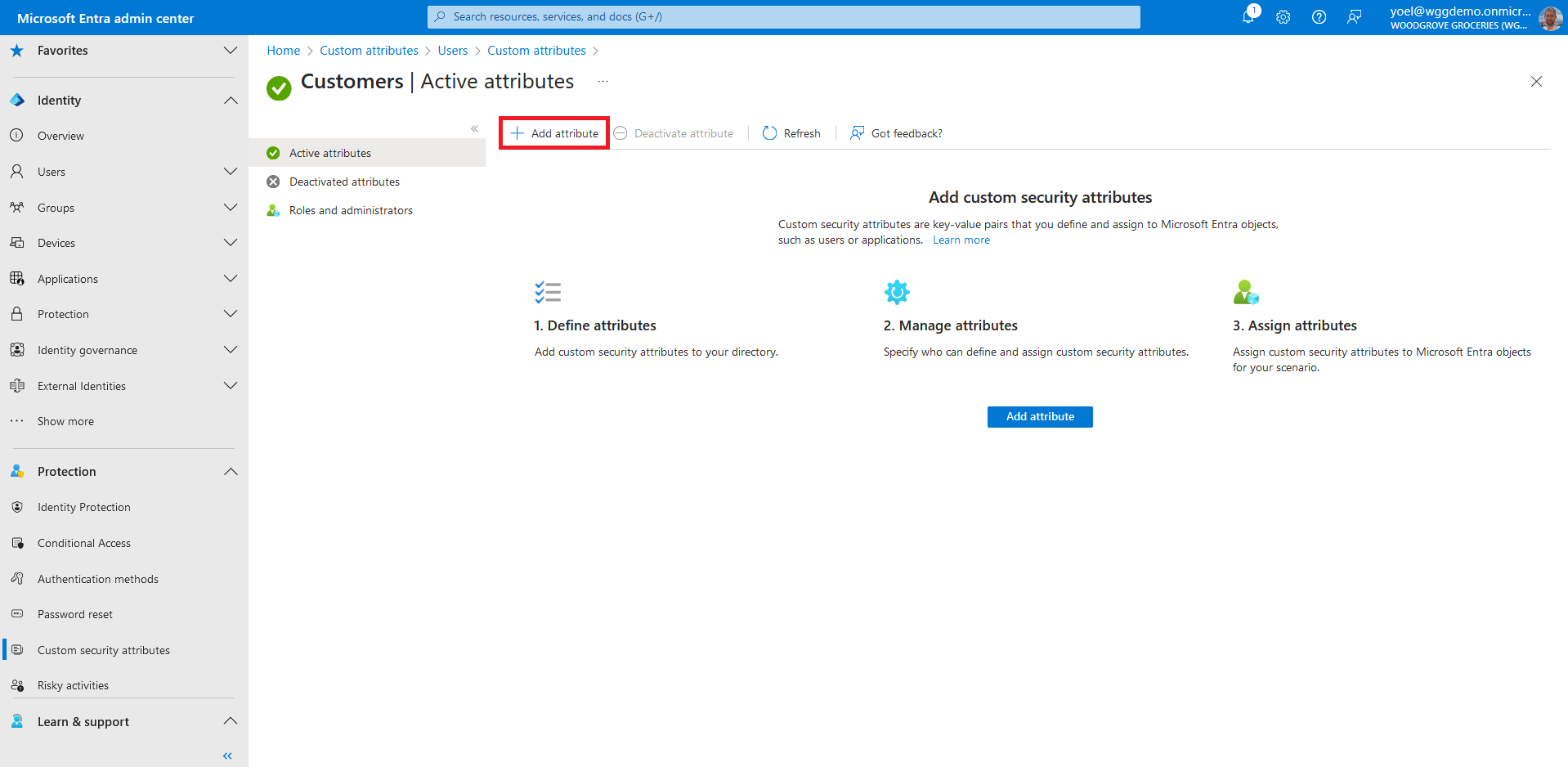The height and width of the screenshot is (767, 1568).
Task: Open Roles and administrators menu item
Action: 351,210
